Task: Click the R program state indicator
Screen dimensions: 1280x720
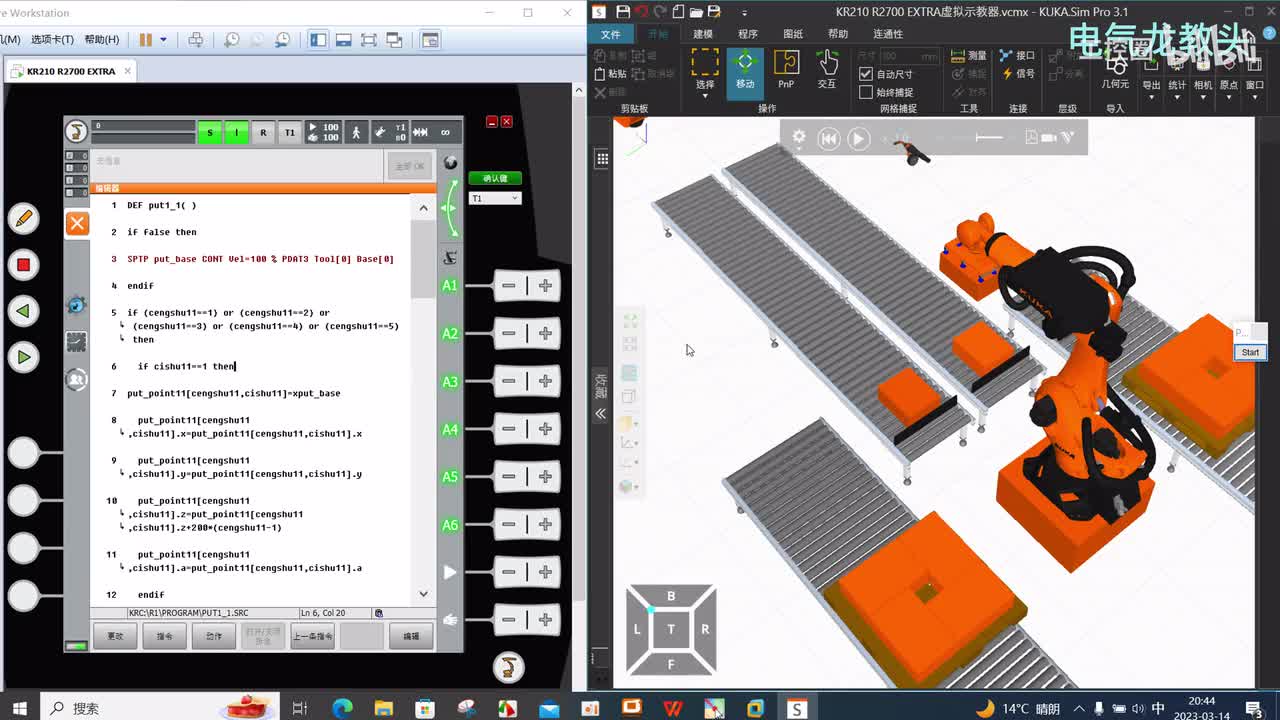Action: pos(263,132)
